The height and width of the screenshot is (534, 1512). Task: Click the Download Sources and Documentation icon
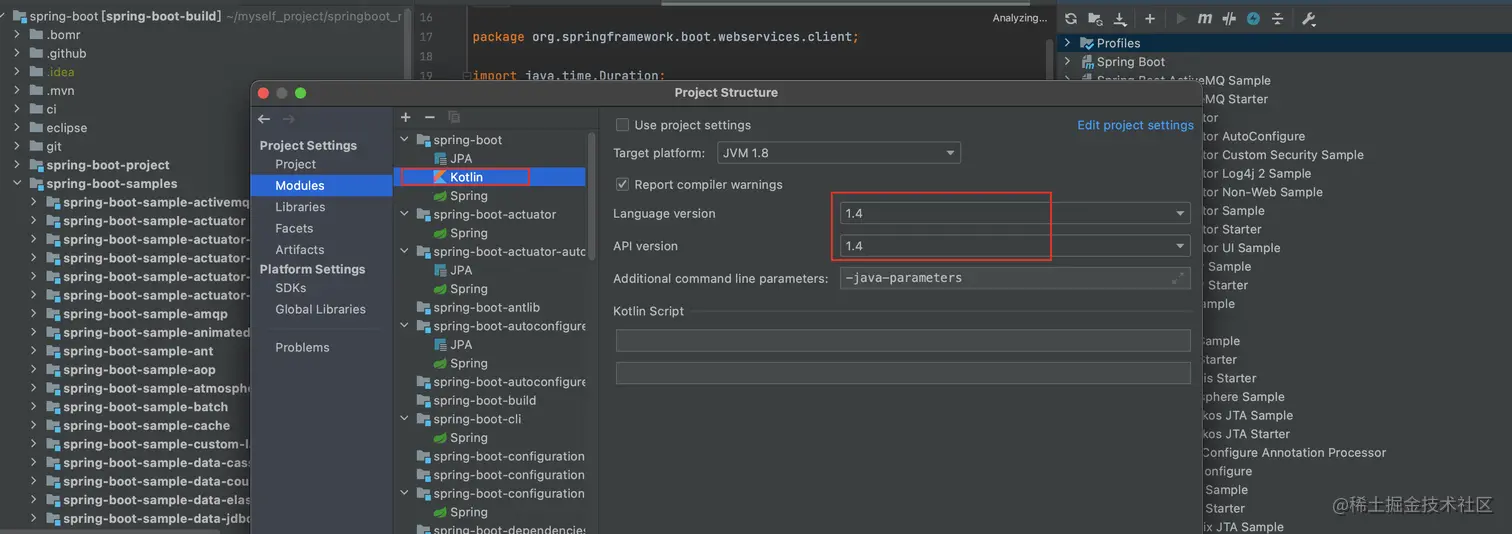[x=1120, y=19]
